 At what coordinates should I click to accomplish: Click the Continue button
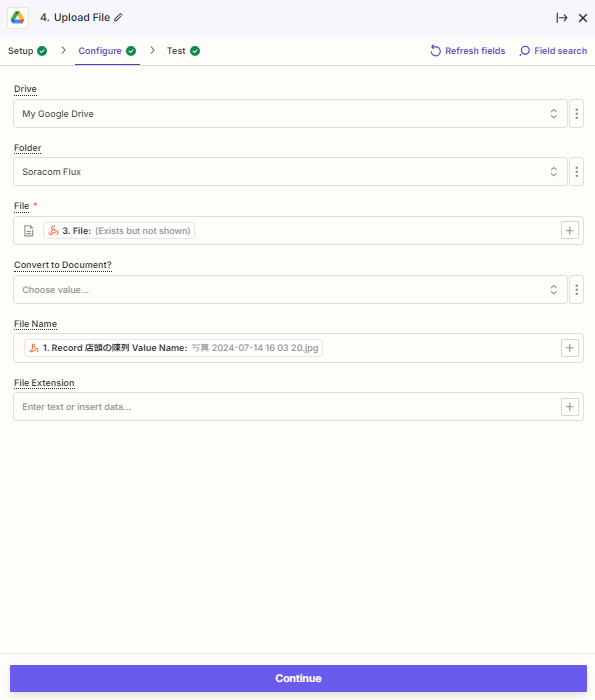pyautogui.click(x=298, y=678)
